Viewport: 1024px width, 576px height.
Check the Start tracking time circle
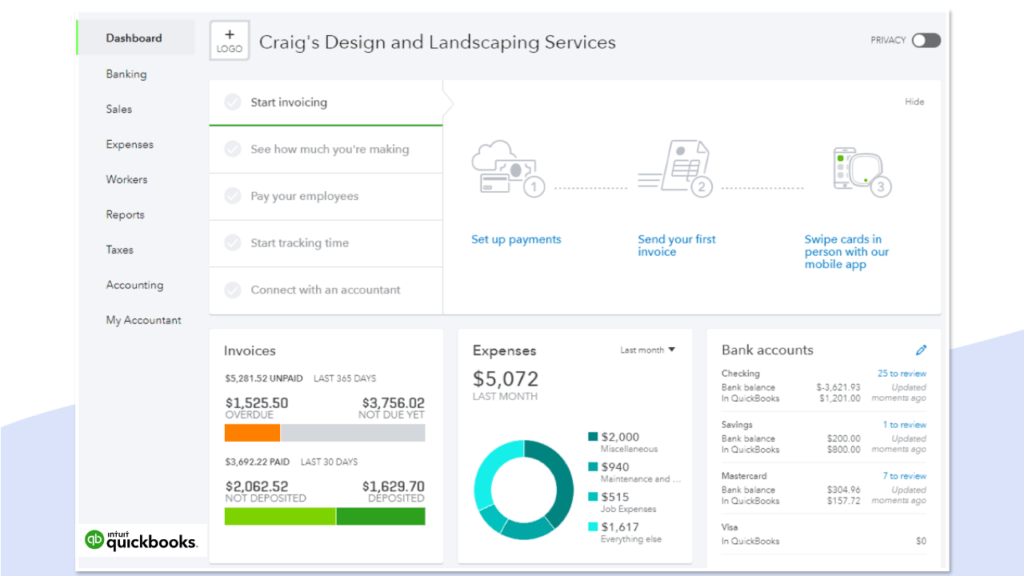coord(232,243)
